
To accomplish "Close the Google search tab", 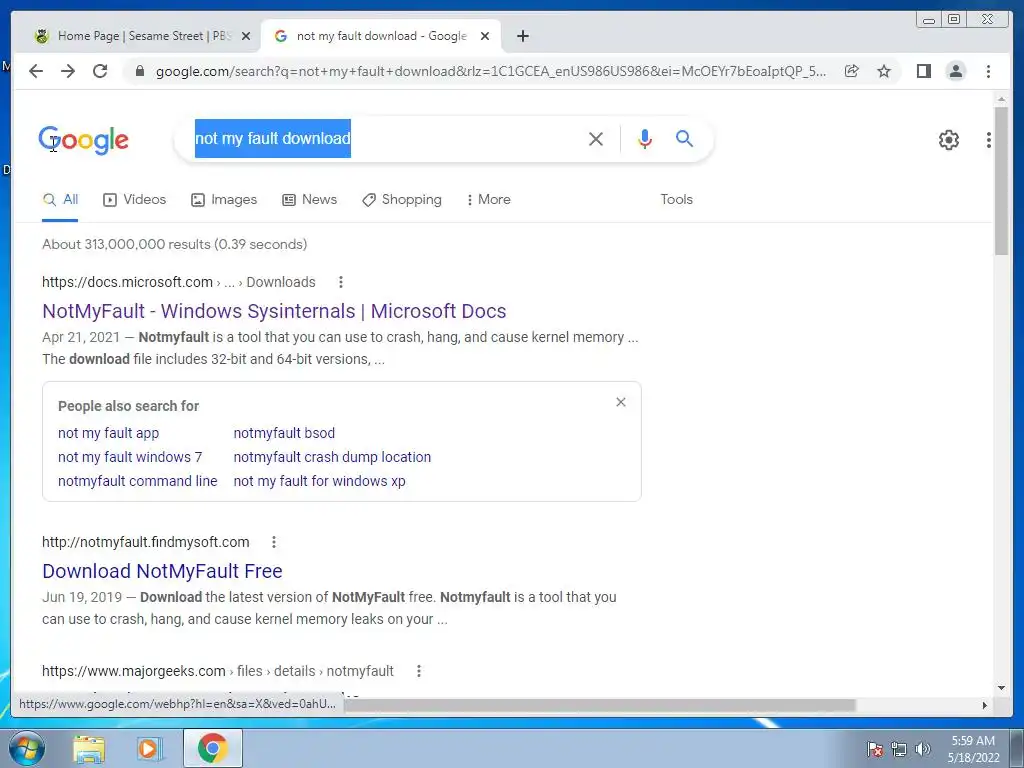I will click(485, 36).
